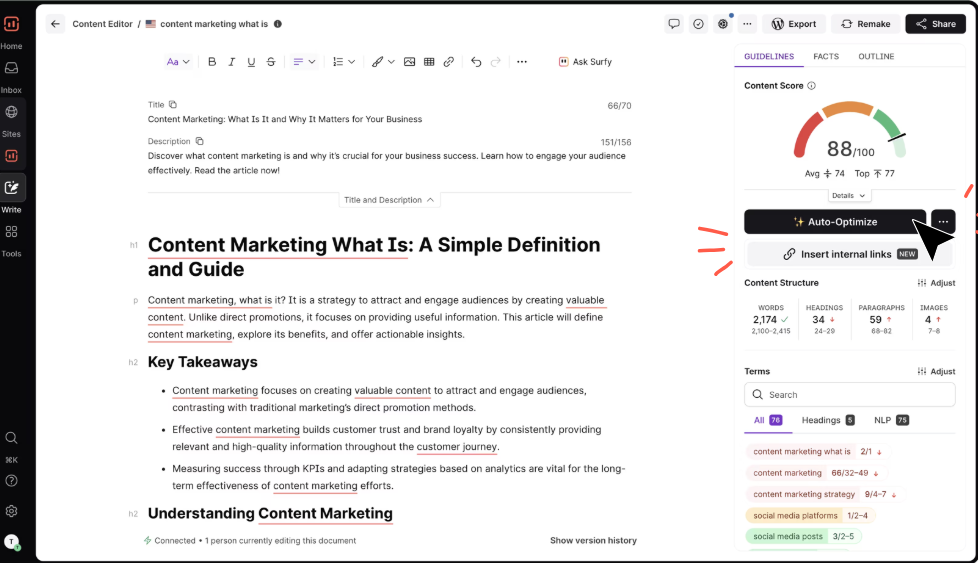Open the list style dropdown
Screen dimensions: 978x563
[x=343, y=62]
